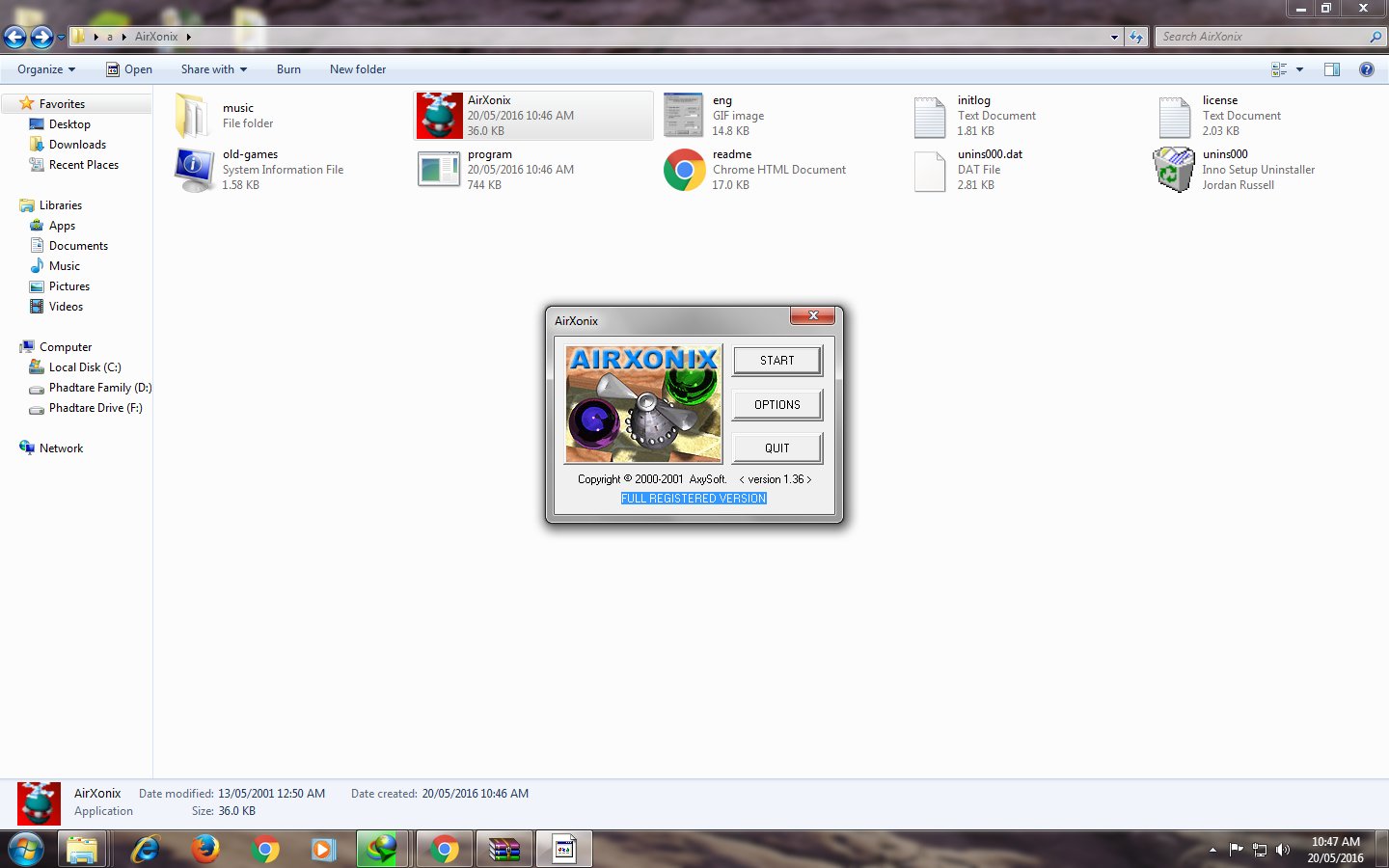Launch Internet Explorer from the taskbar
The image size is (1389, 868).
point(146,850)
